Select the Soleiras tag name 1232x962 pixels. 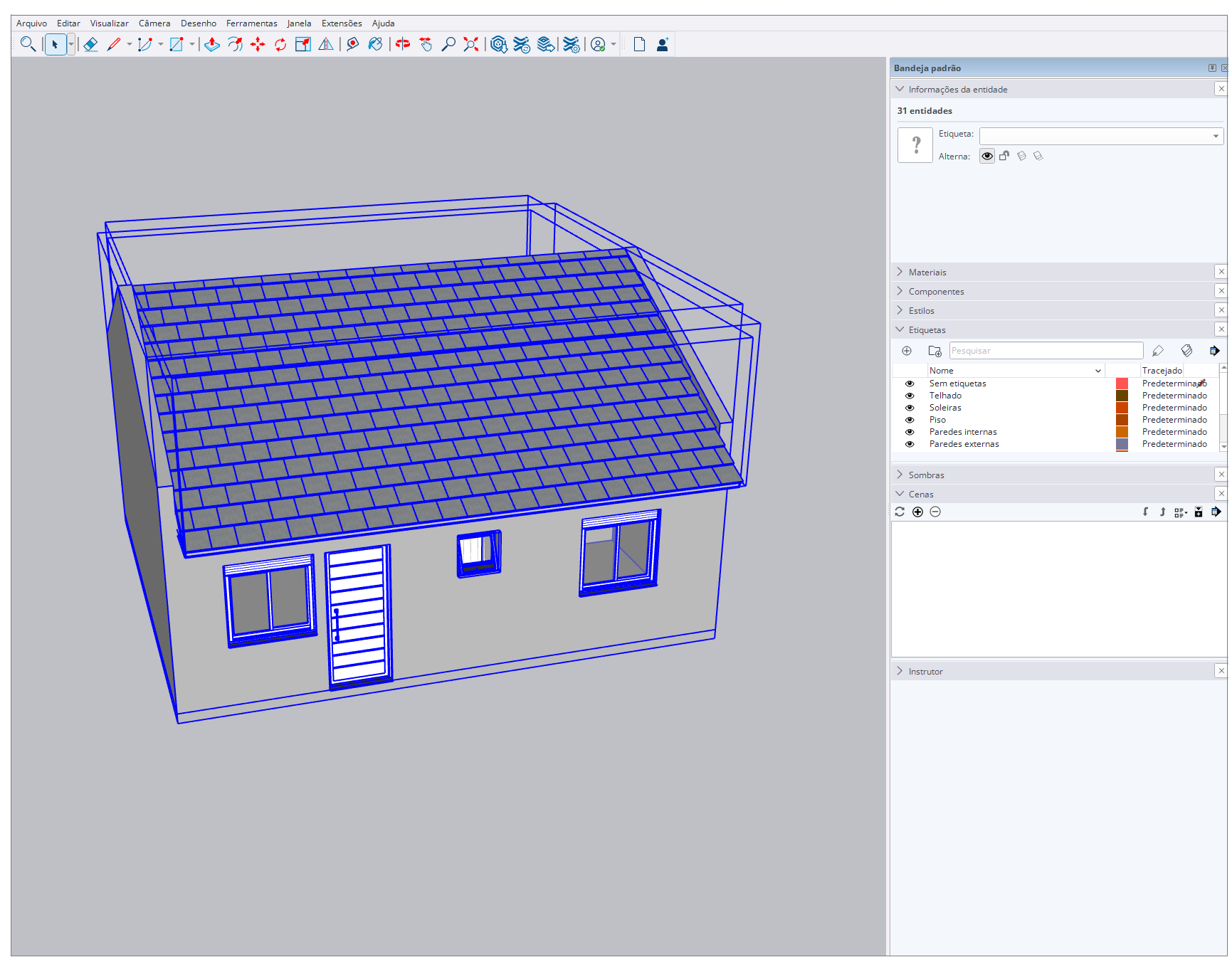pyautogui.click(x=945, y=408)
